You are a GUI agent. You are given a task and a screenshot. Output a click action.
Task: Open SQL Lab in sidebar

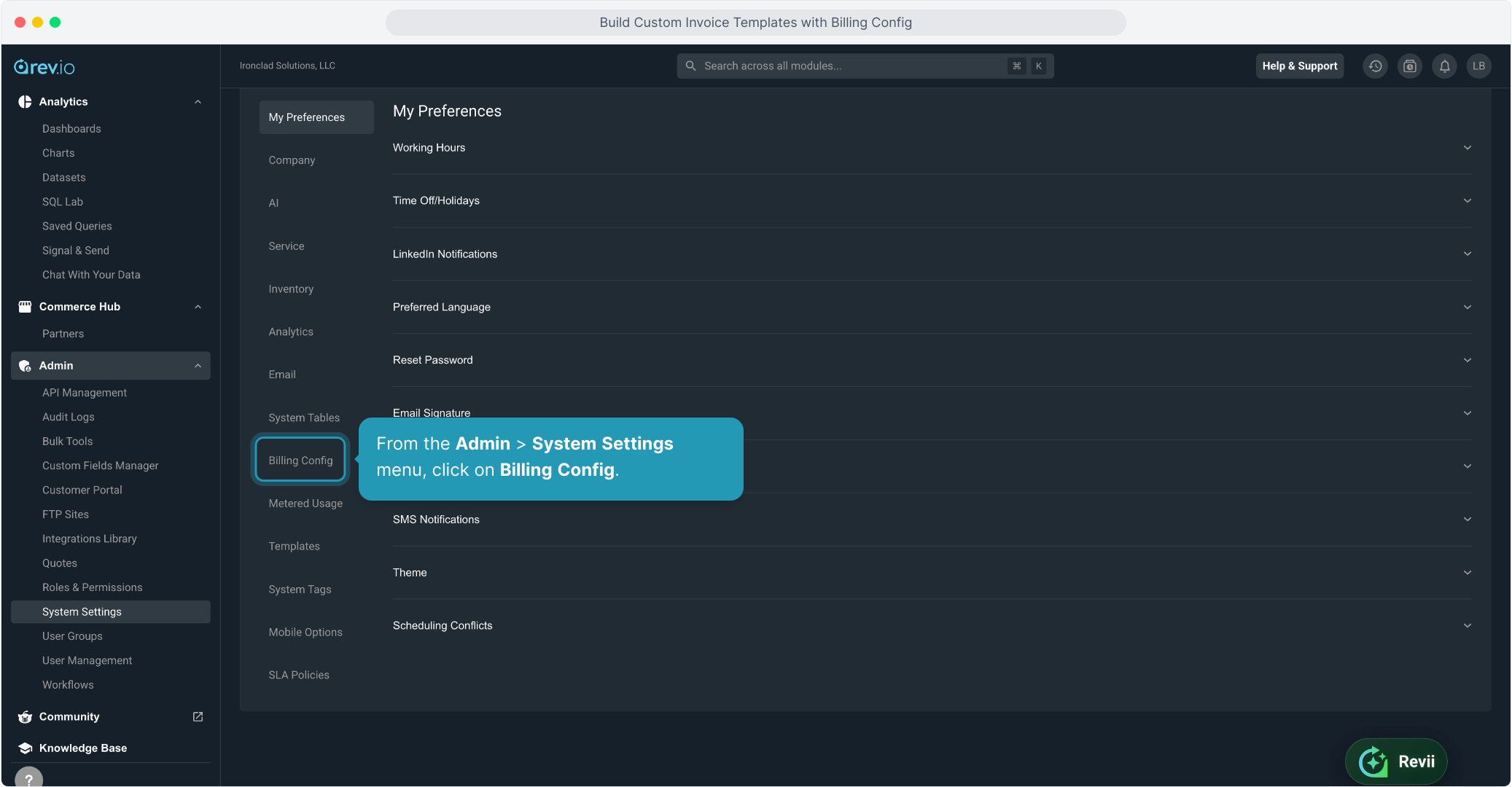point(63,202)
